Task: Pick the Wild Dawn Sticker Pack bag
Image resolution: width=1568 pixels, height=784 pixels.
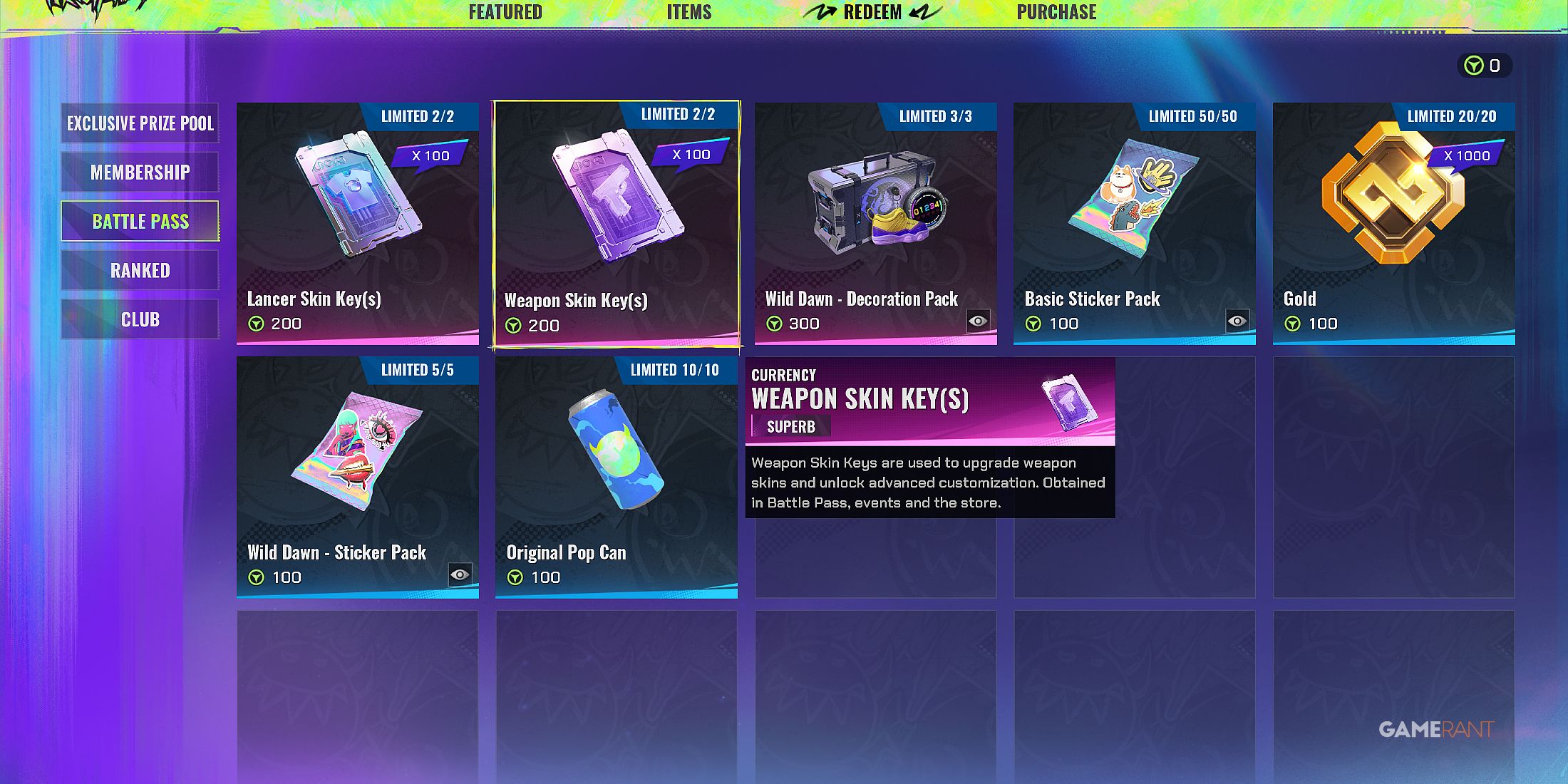Action: [357, 451]
